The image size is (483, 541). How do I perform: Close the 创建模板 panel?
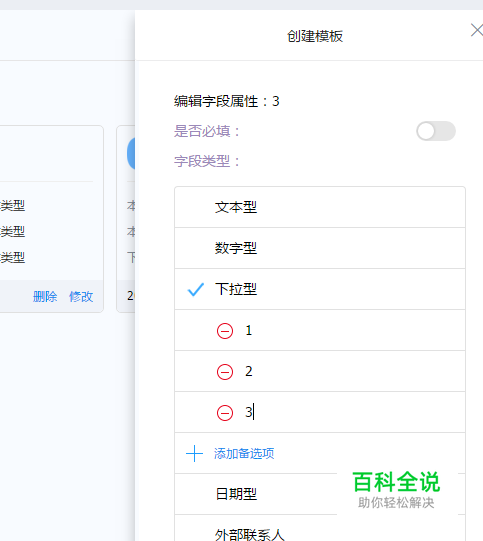coord(477,30)
